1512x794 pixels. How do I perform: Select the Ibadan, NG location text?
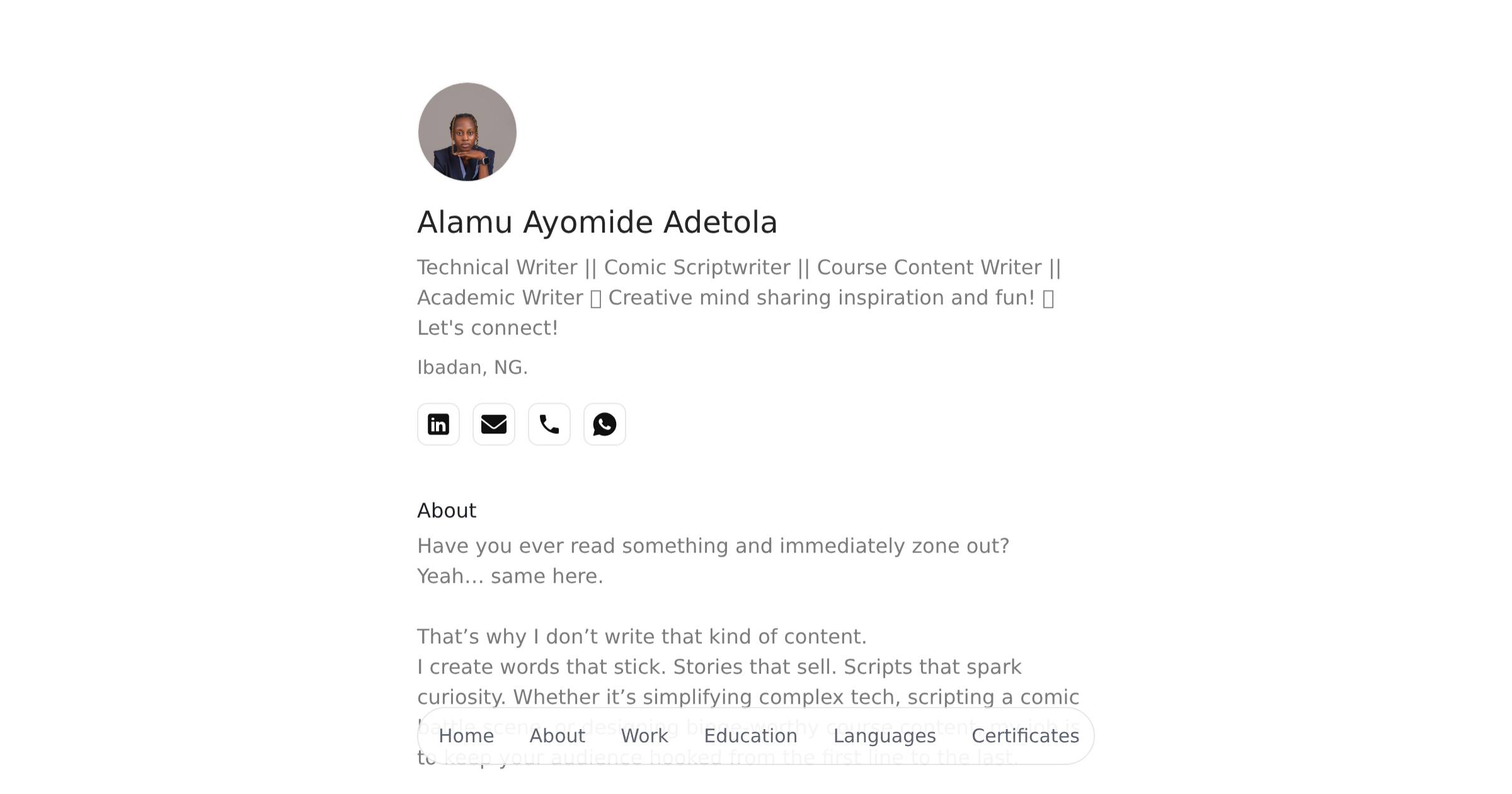(x=472, y=366)
